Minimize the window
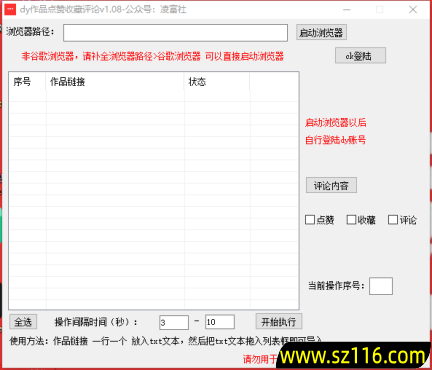This screenshot has width=432, height=370. tap(347, 10)
